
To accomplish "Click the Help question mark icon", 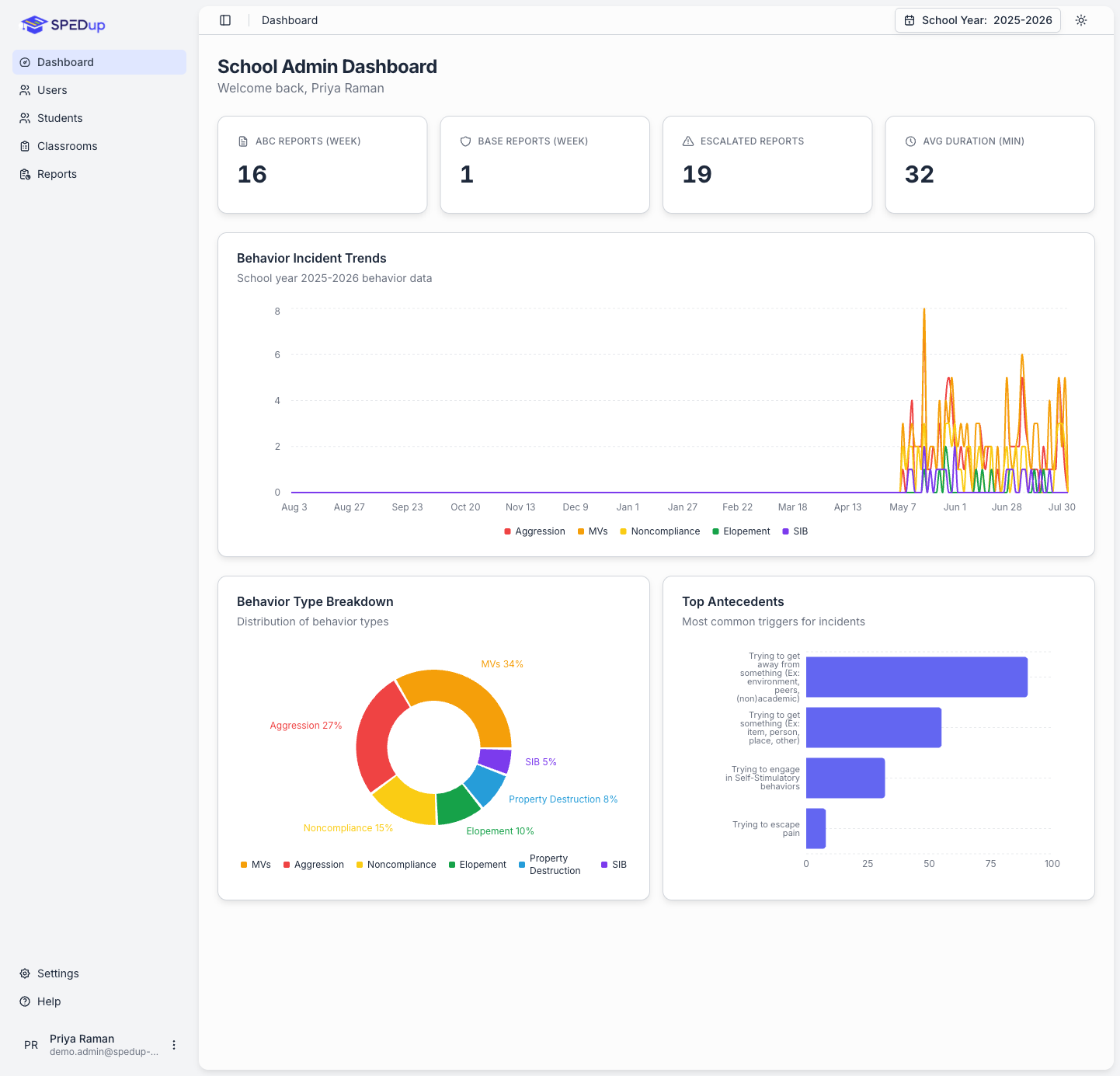I will tap(25, 1001).
